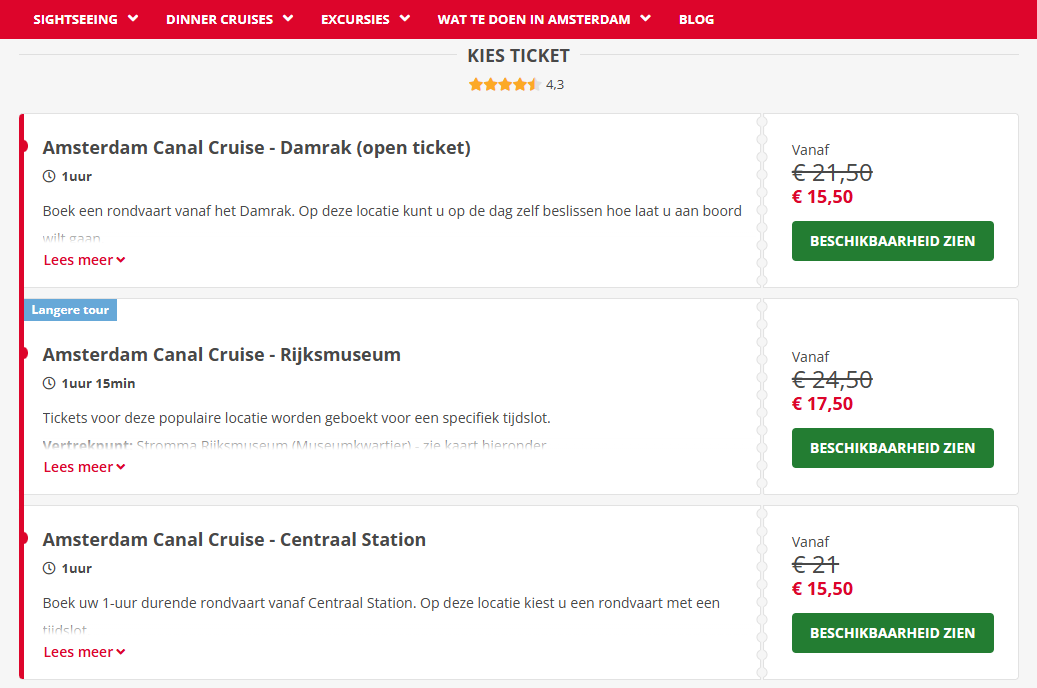The image size is (1037, 688).
Task: Expand Lees meer for Centraal Station cruise
Action: [85, 652]
